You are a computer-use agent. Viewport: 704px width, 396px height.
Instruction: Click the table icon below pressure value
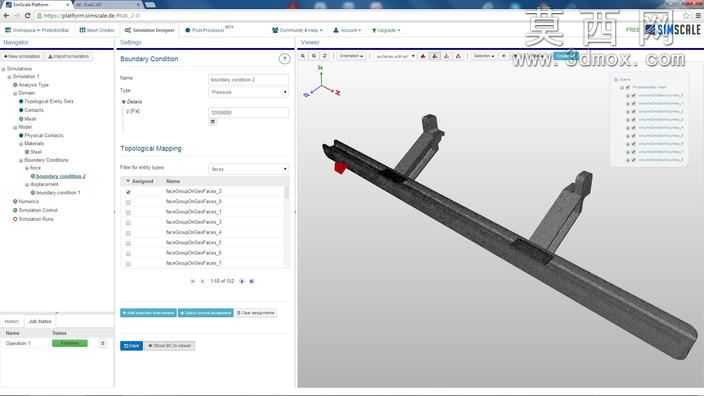coord(213,122)
